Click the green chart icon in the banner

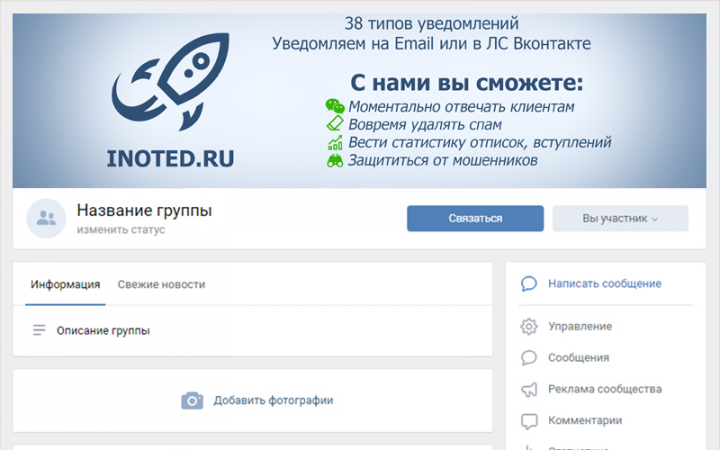click(x=335, y=142)
